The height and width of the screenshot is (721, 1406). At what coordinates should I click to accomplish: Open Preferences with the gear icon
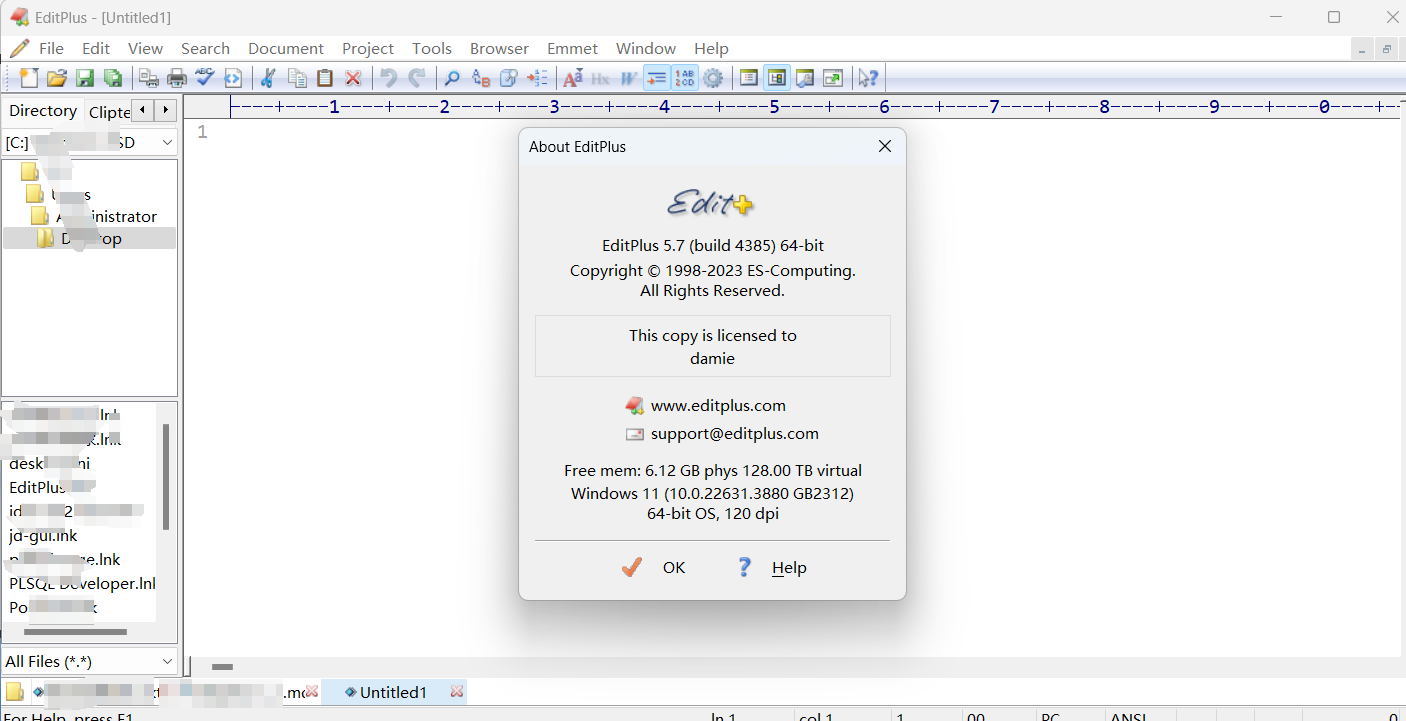click(713, 78)
